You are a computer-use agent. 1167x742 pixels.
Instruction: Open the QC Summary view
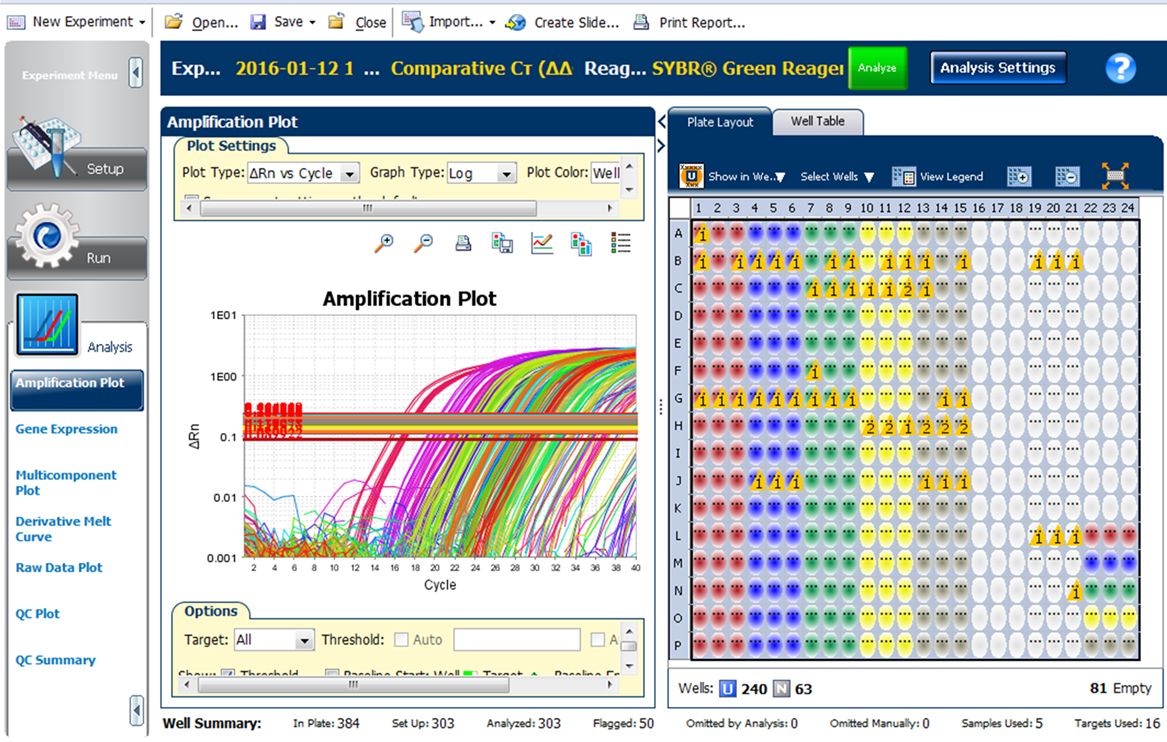coord(55,659)
